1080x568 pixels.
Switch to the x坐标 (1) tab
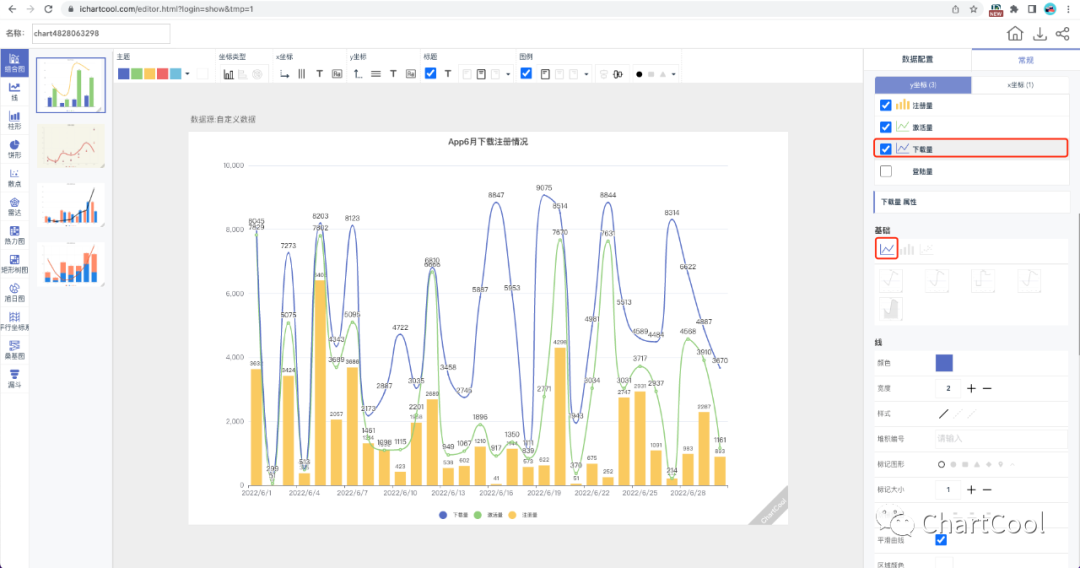click(1019, 85)
